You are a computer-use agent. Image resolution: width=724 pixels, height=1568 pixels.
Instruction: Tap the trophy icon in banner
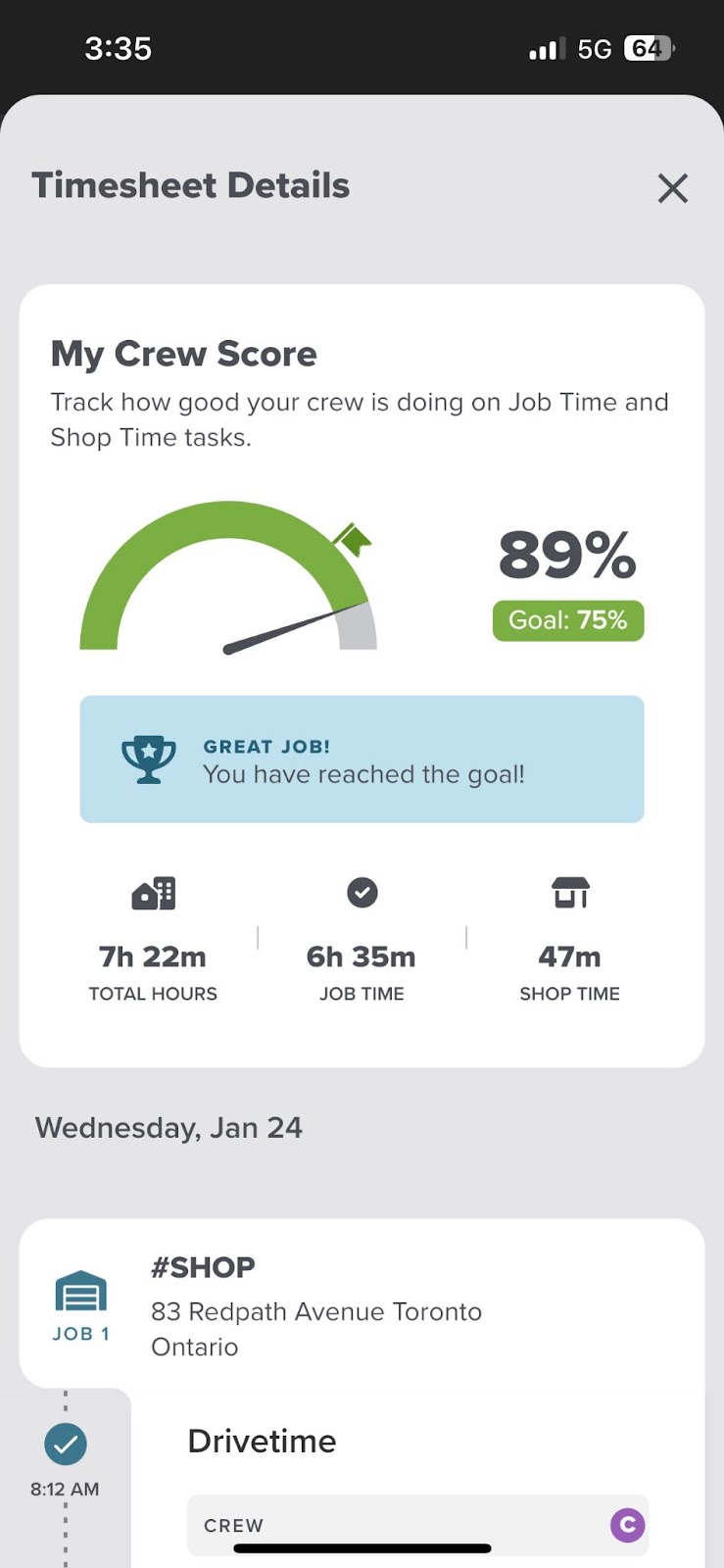(148, 759)
